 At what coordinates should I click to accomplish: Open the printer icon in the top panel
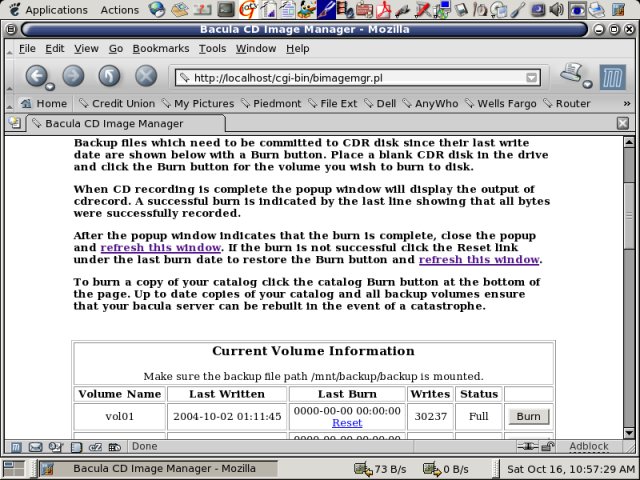(x=597, y=9)
